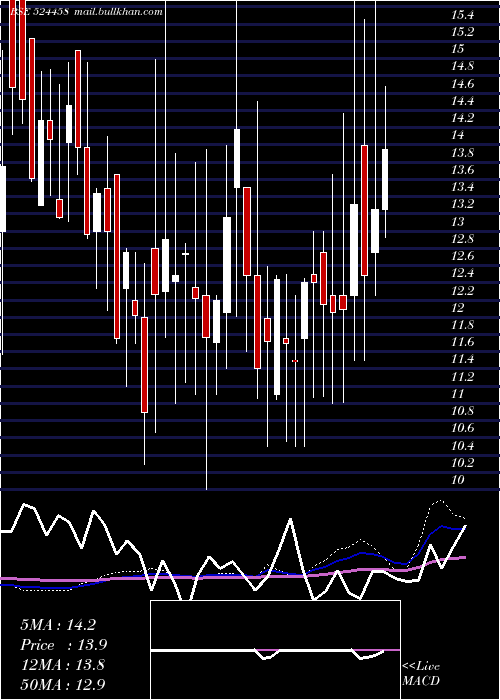The height and width of the screenshot is (700, 500).
Task: Click the 10 price axis label
Action: click(x=457, y=480)
